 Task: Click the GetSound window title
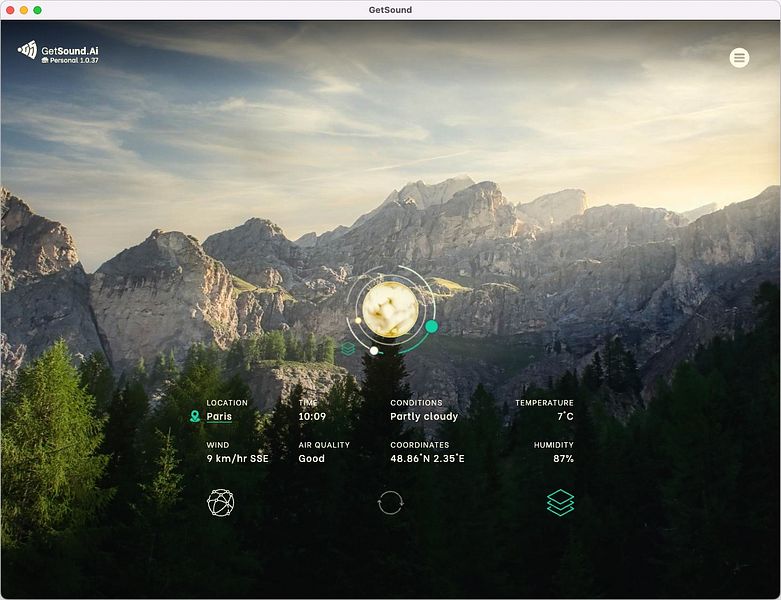pyautogui.click(x=390, y=10)
